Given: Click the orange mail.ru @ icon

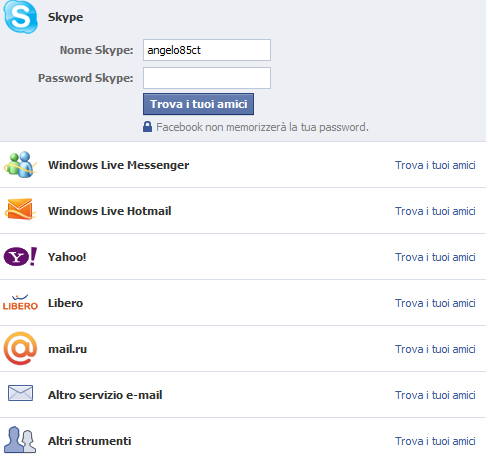Looking at the screenshot, I should click(x=20, y=348).
